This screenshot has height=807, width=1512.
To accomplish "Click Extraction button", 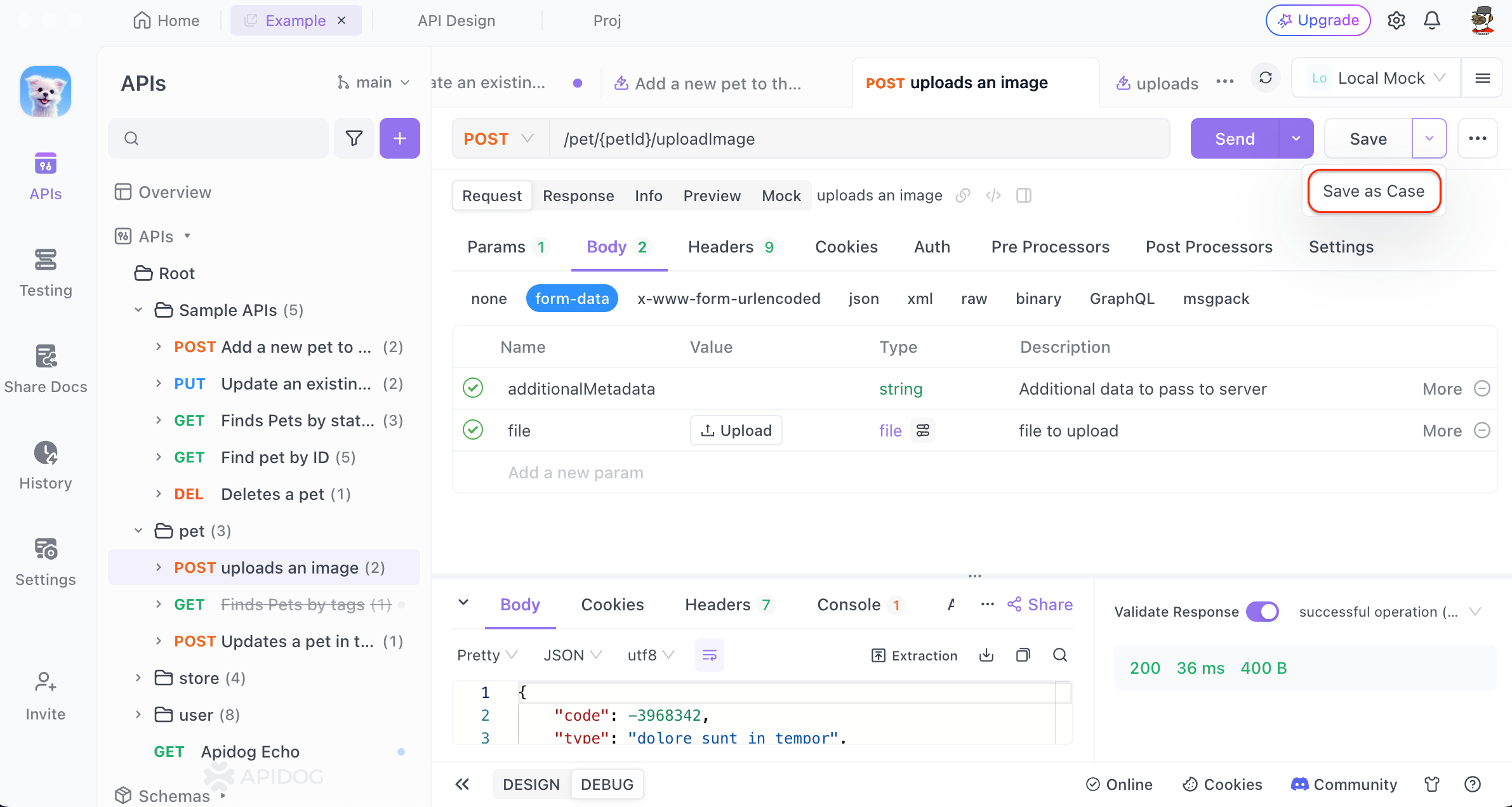I will 915,655.
